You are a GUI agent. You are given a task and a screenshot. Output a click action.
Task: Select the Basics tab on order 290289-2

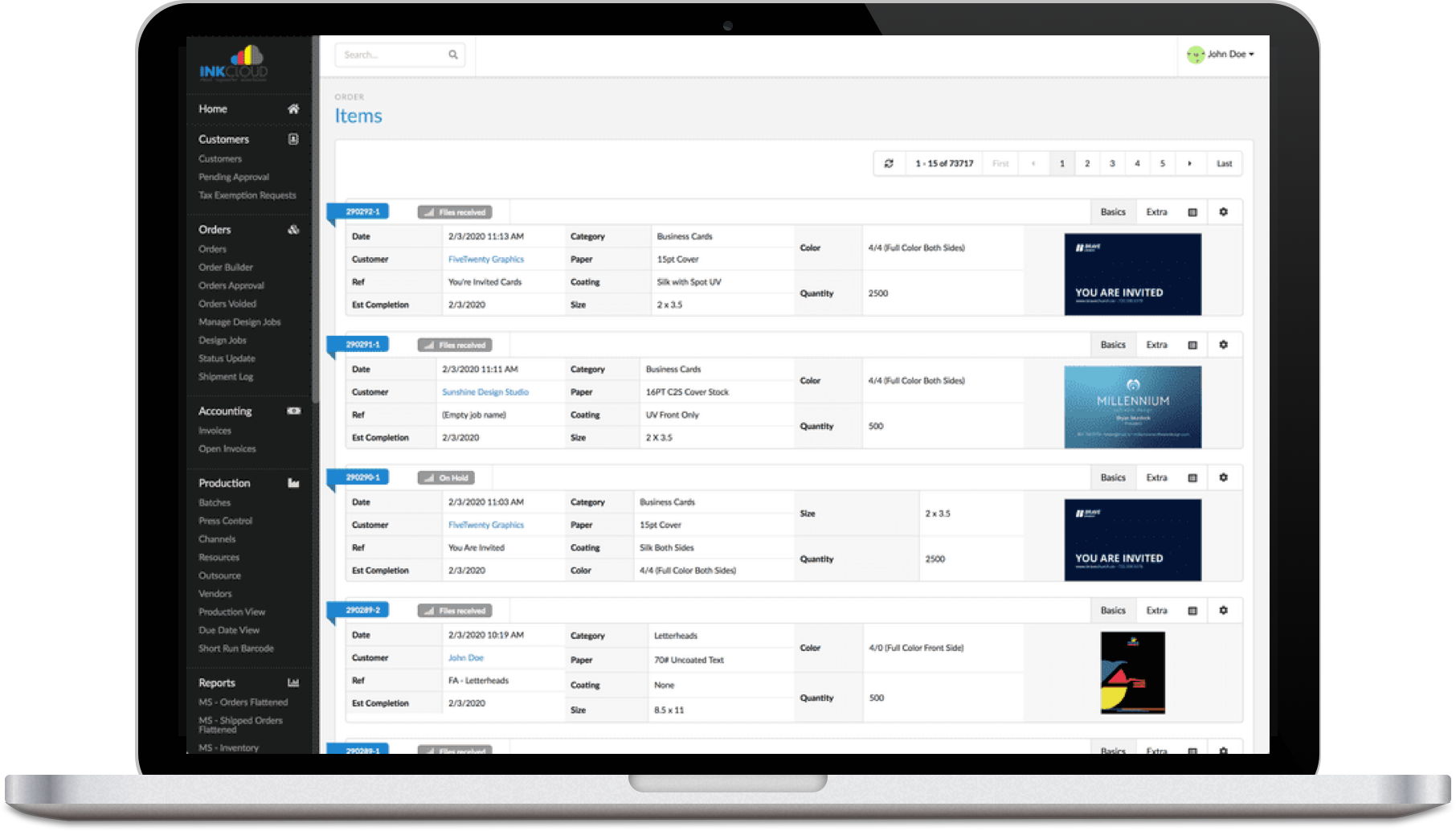[x=1113, y=610]
